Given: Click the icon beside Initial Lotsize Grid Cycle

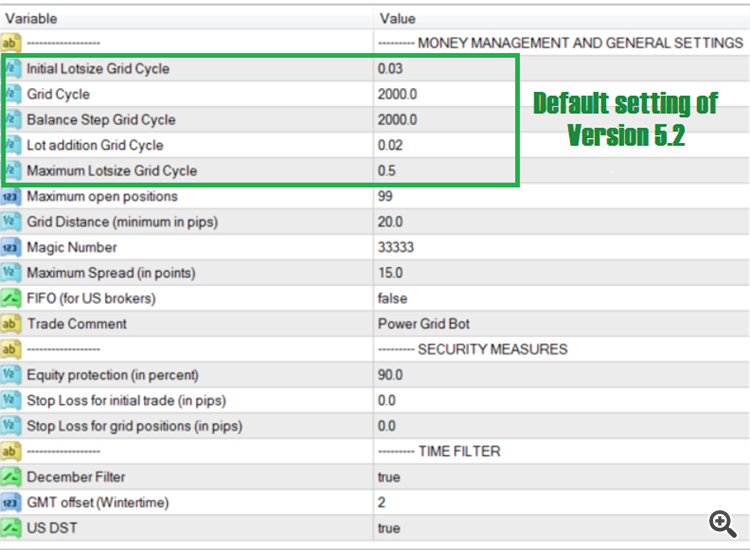Looking at the screenshot, I should (x=11, y=68).
